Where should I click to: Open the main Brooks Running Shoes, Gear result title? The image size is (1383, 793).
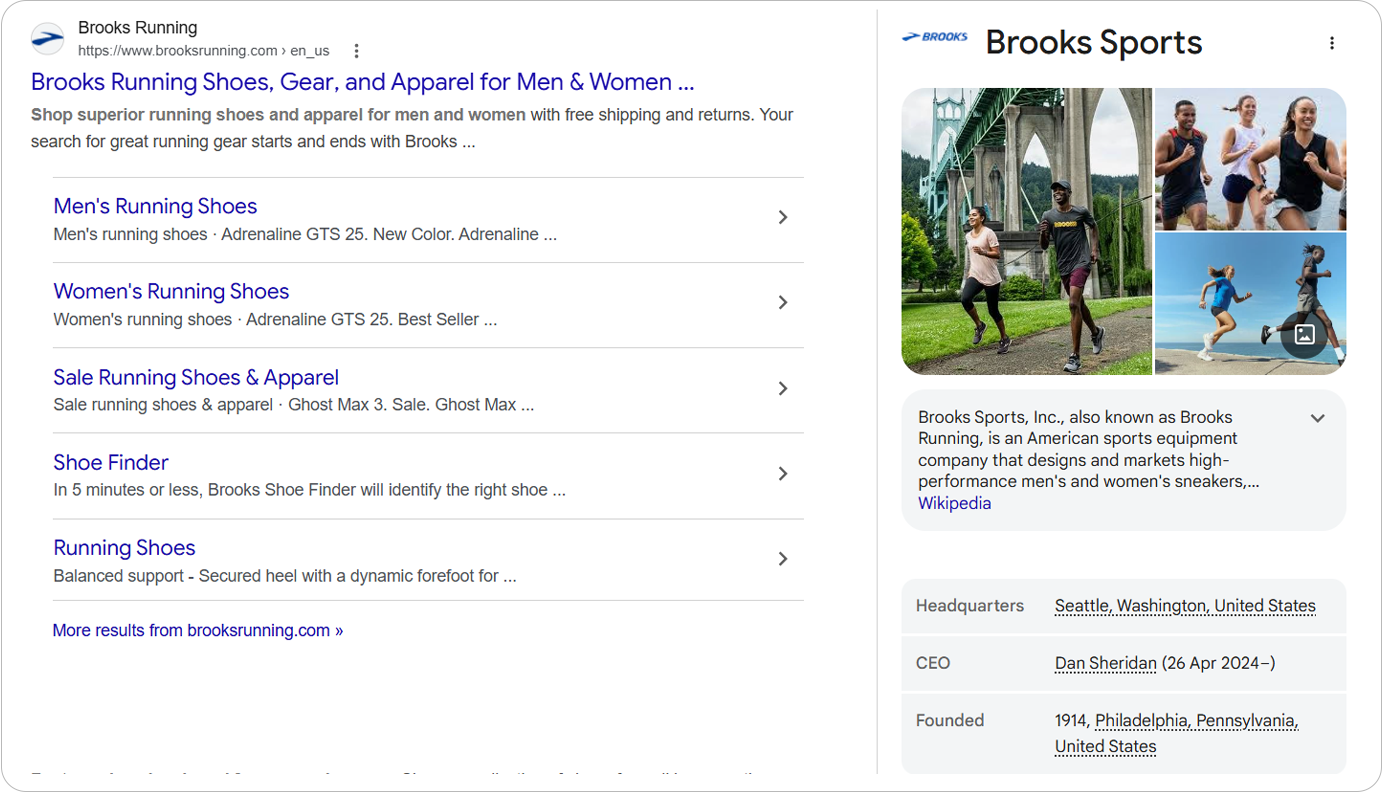point(362,82)
